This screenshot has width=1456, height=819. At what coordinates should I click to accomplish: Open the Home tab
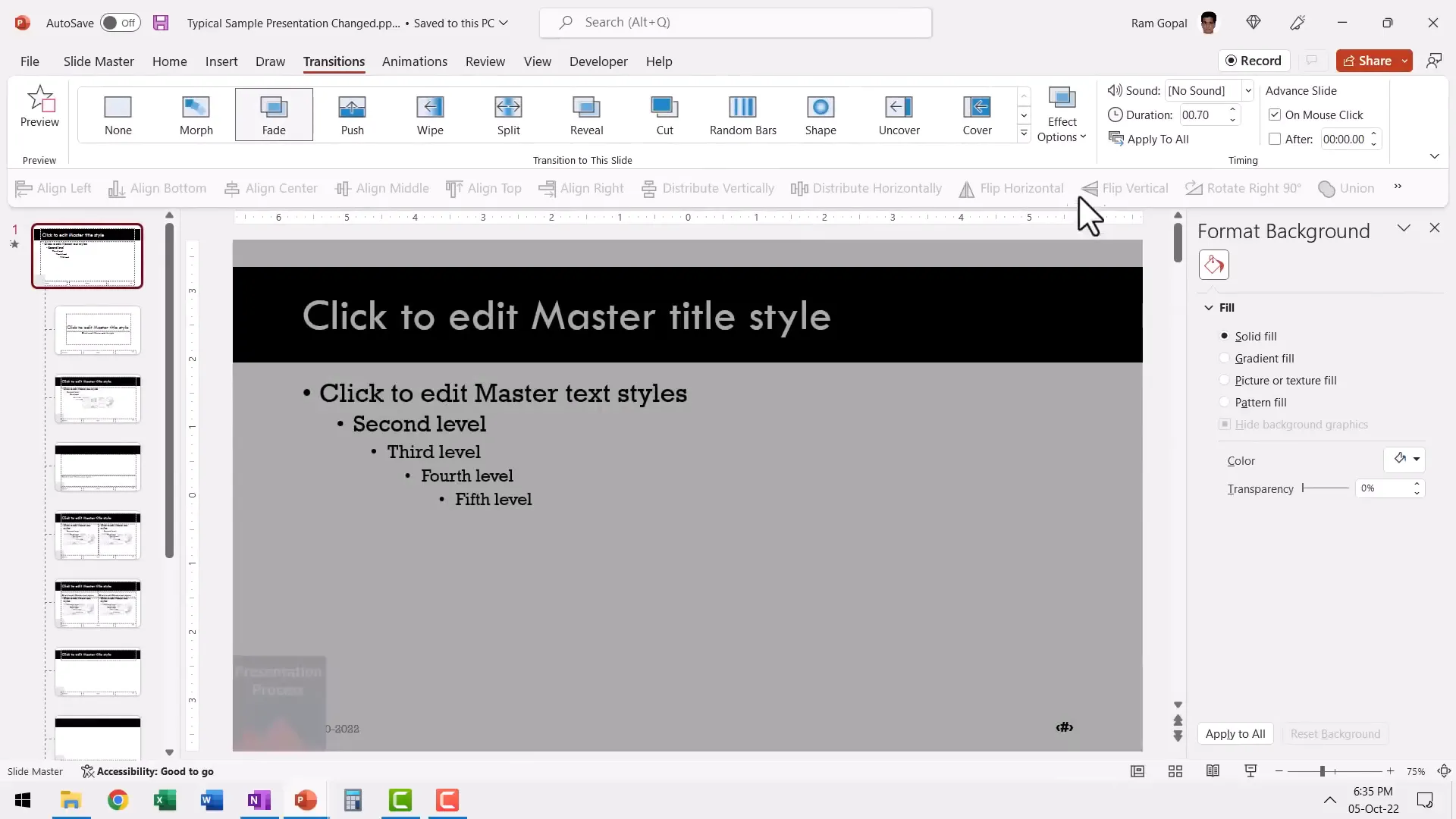click(169, 61)
